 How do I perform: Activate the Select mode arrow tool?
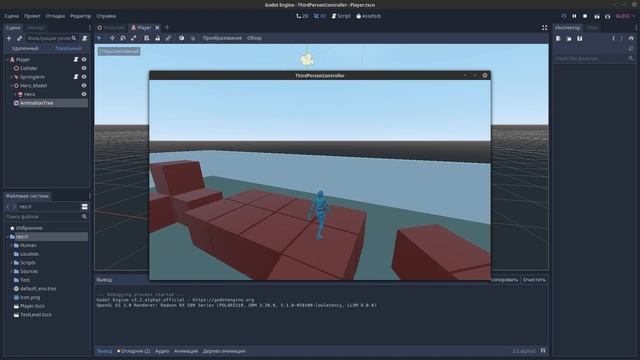[x=99, y=38]
